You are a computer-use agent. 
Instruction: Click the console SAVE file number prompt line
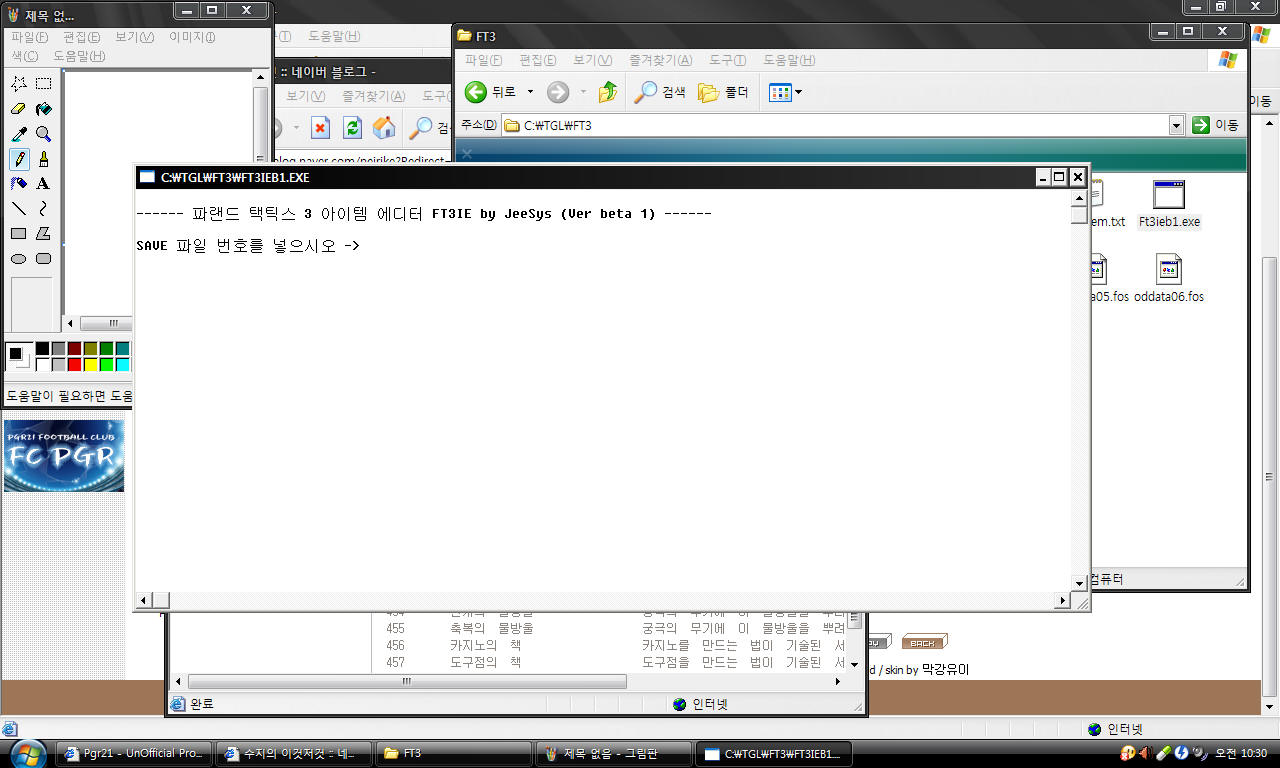tap(247, 245)
